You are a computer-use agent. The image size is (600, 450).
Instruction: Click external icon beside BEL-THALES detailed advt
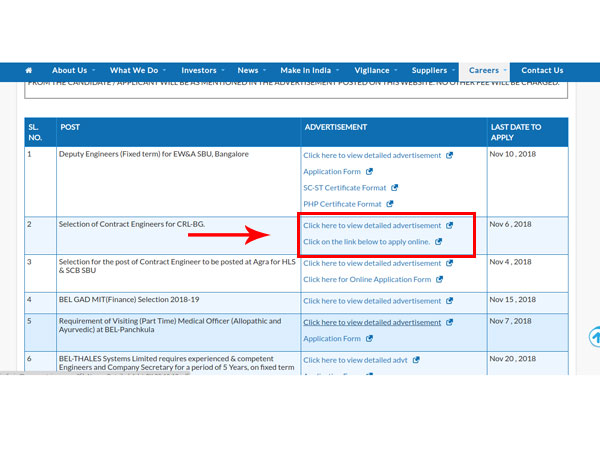[416, 360]
